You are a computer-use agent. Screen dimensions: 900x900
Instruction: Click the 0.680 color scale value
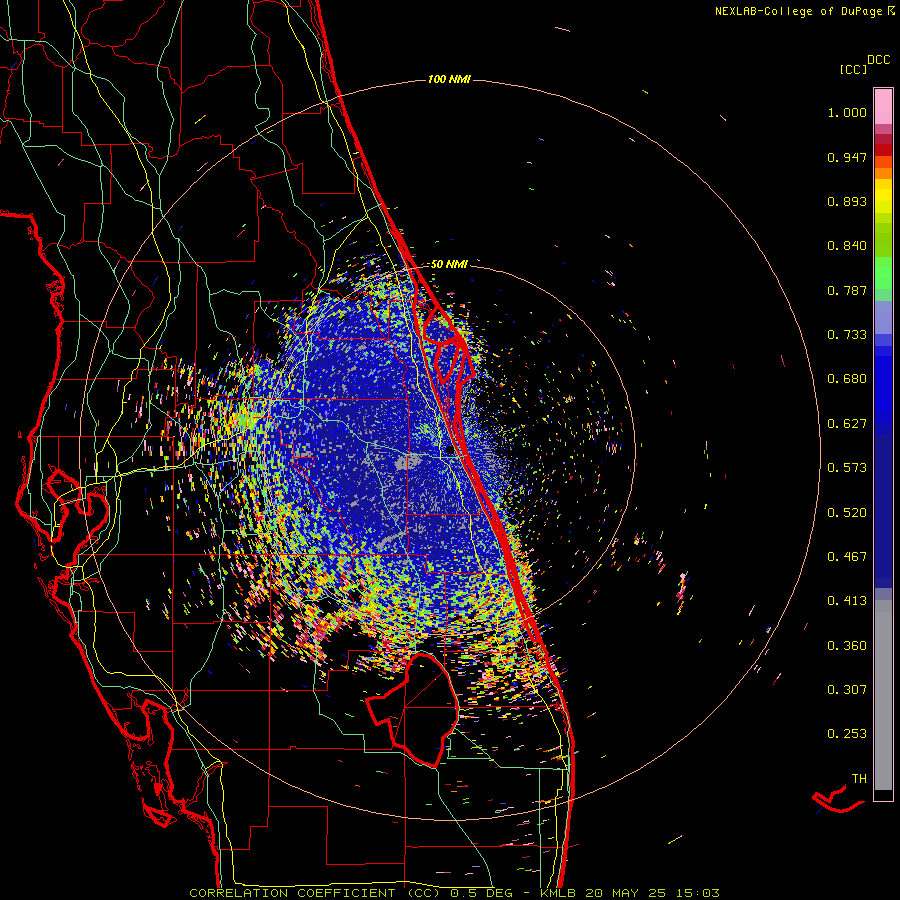847,379
